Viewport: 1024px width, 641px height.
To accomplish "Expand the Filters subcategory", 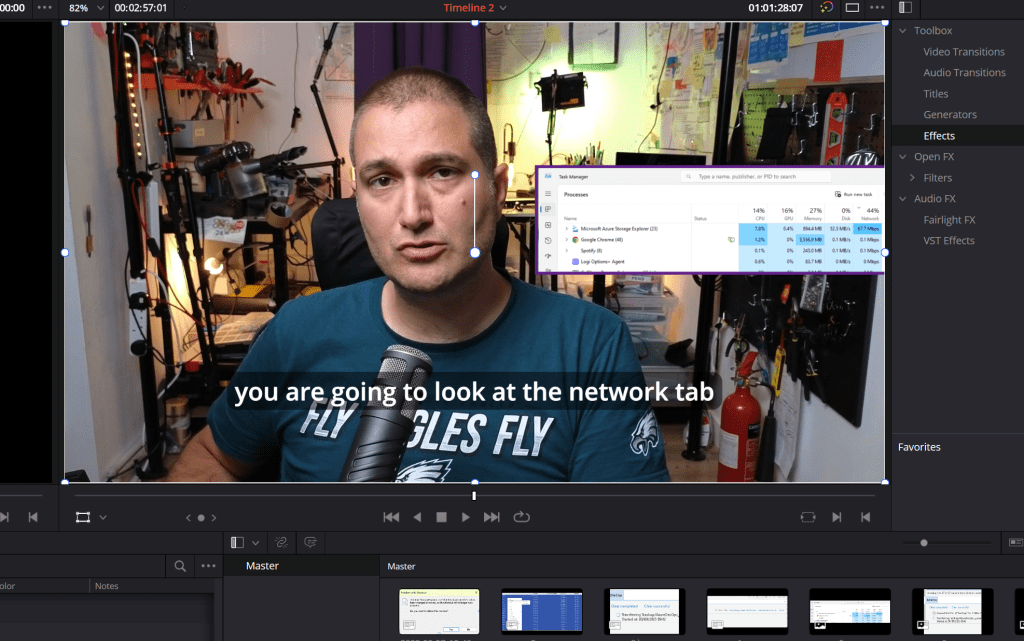I will coord(912,178).
